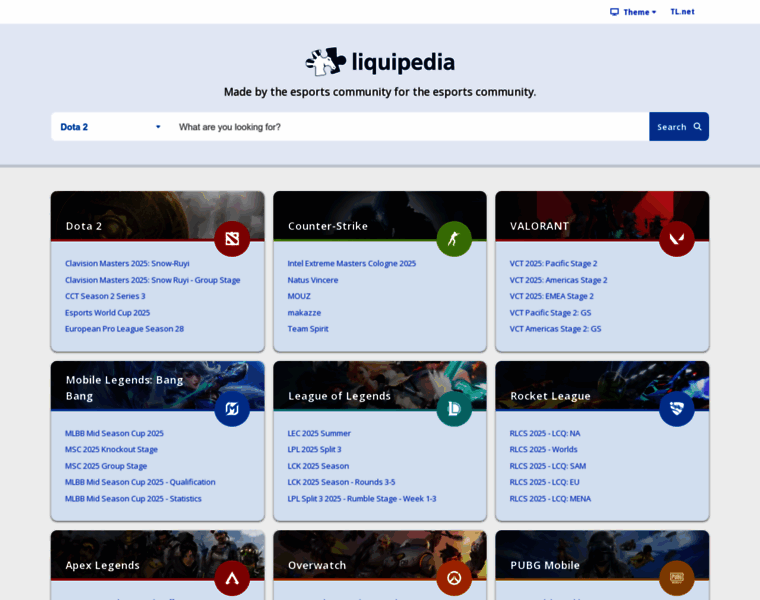
Task: Open MLBB Mid Season Cup 2025 - Statistics
Action: click(133, 499)
